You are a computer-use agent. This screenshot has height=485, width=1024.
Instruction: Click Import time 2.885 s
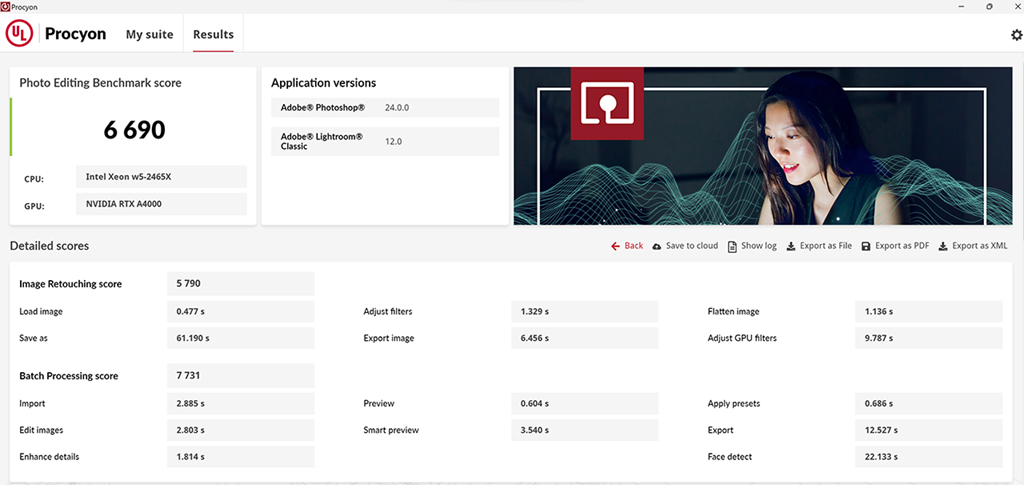tap(241, 403)
